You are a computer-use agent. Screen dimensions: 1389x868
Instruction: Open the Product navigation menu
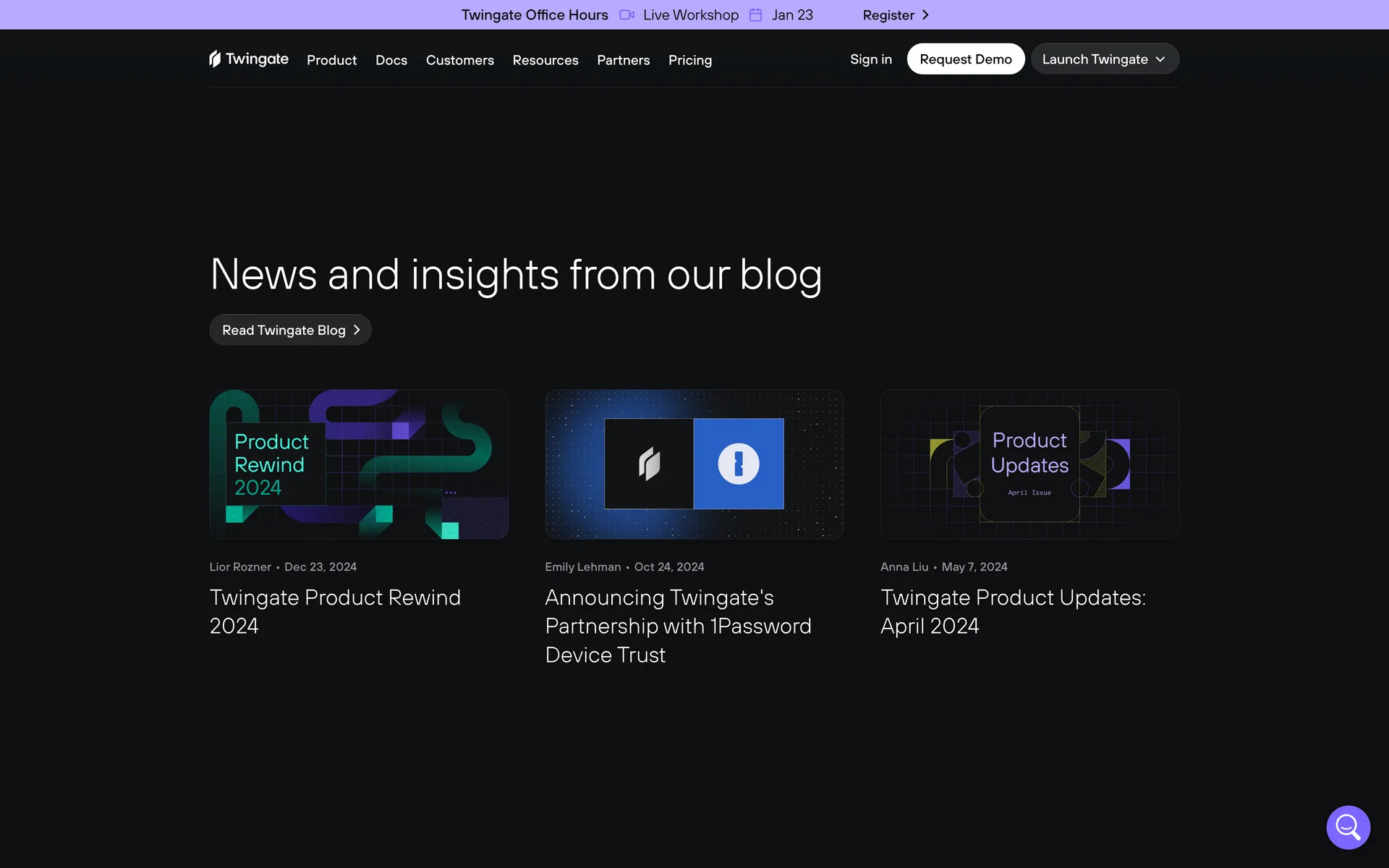tap(331, 60)
